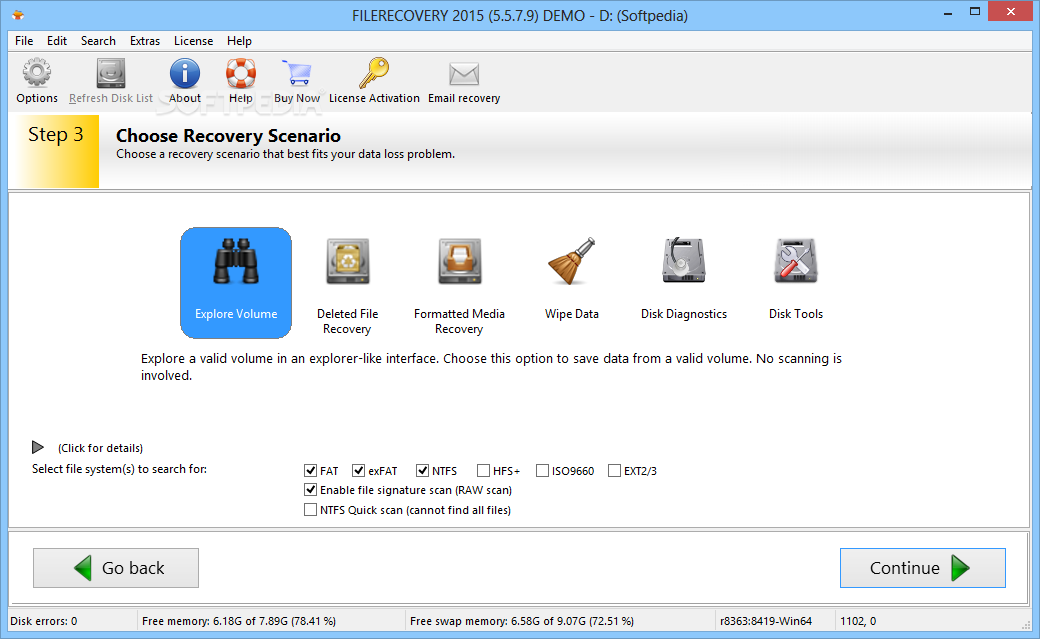Open the Options gear icon
This screenshot has height=639, width=1040.
point(37,73)
